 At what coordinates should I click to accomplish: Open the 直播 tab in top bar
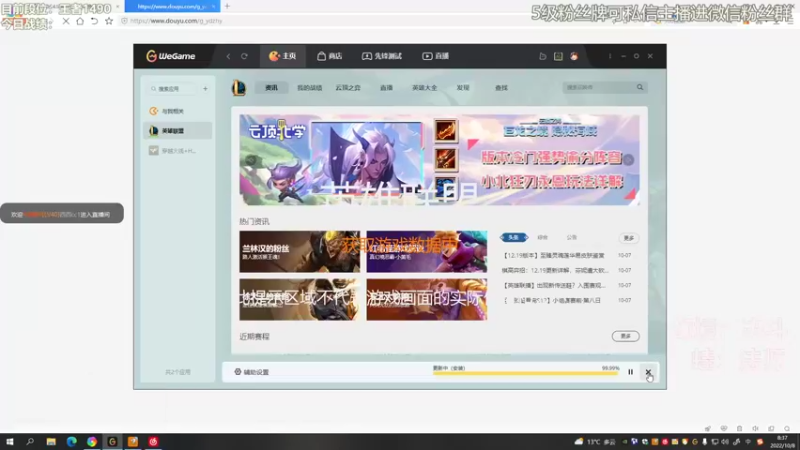pos(436,56)
